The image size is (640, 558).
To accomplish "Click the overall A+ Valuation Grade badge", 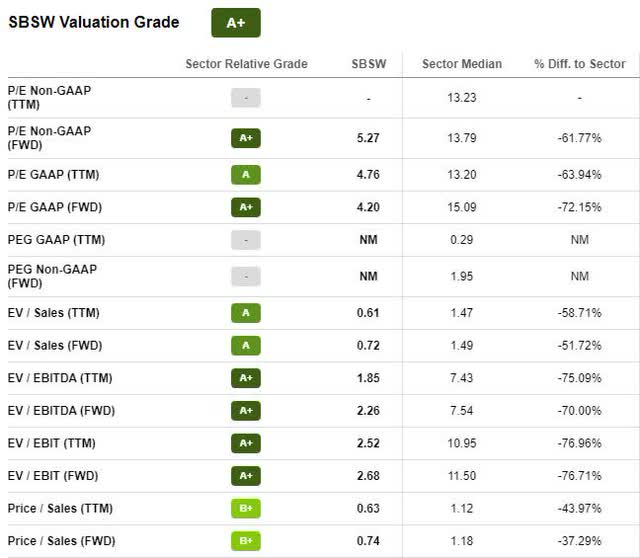I will click(x=236, y=23).
